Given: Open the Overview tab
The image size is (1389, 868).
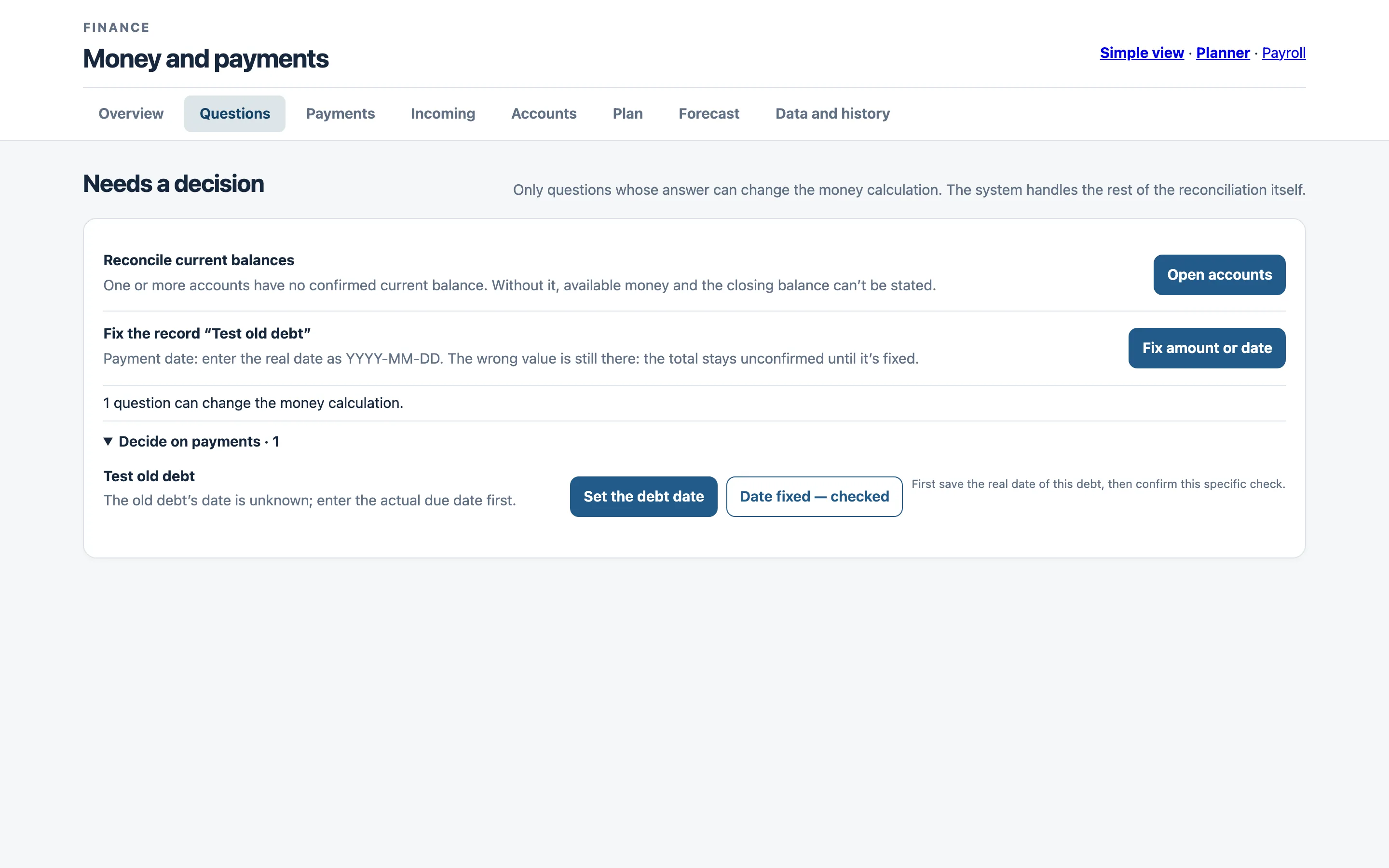Looking at the screenshot, I should tap(131, 114).
